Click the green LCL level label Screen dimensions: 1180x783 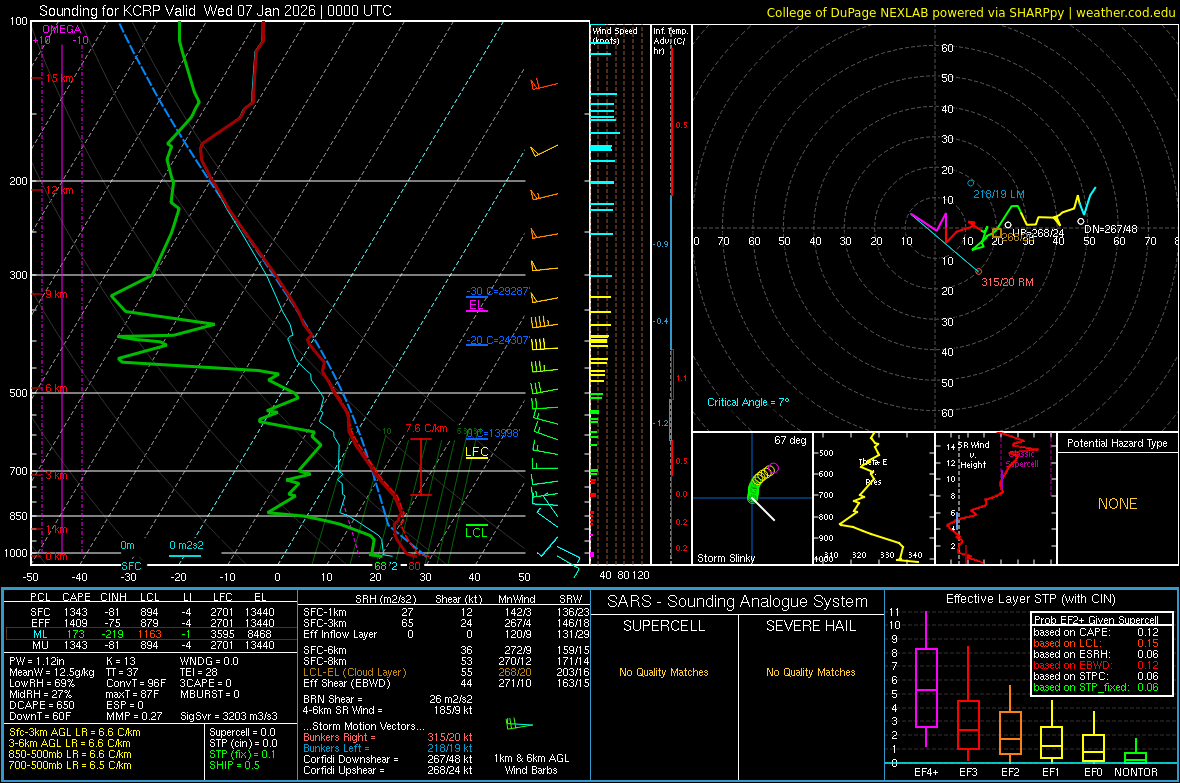tap(476, 532)
